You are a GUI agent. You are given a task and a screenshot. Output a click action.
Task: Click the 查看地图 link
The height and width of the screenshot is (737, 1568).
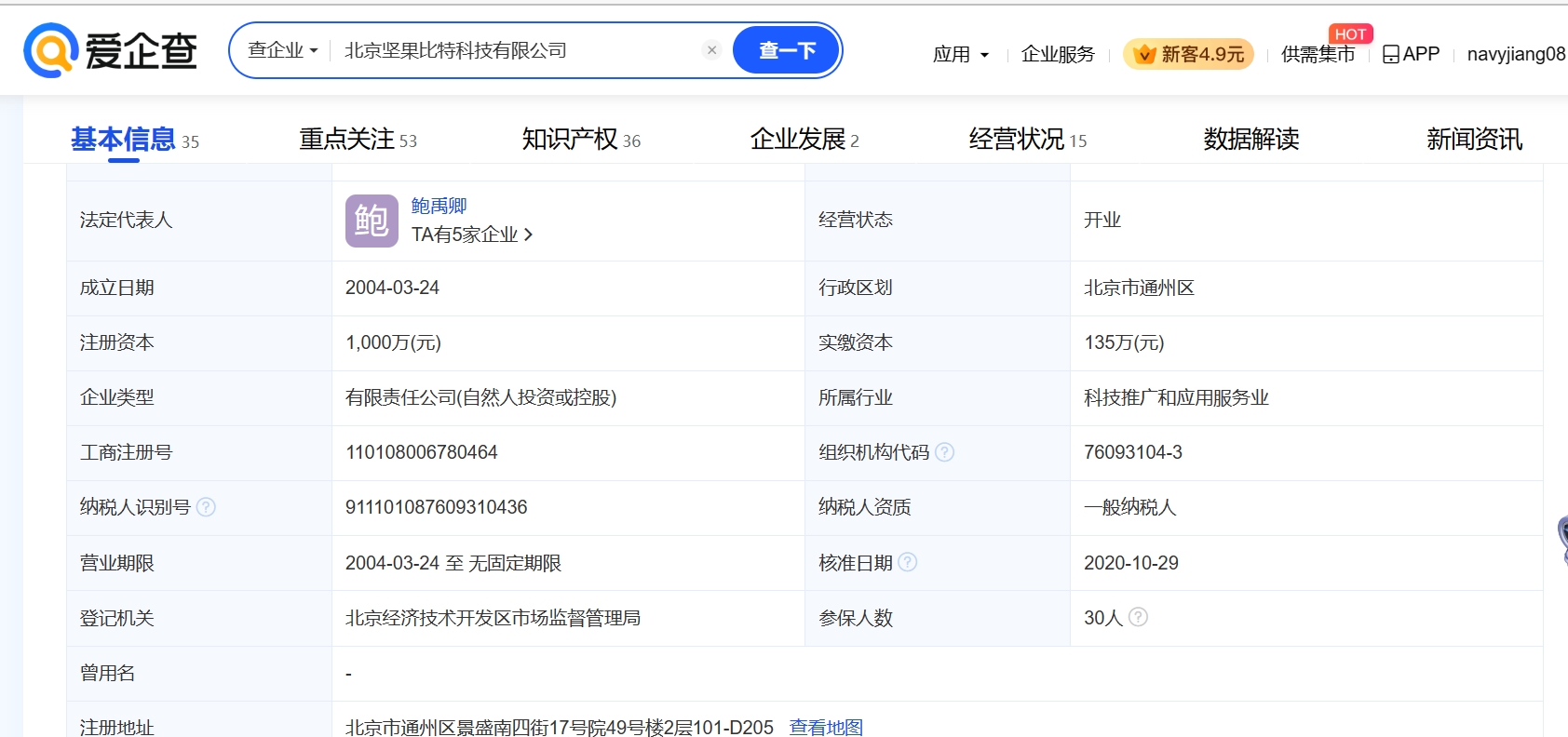826,727
